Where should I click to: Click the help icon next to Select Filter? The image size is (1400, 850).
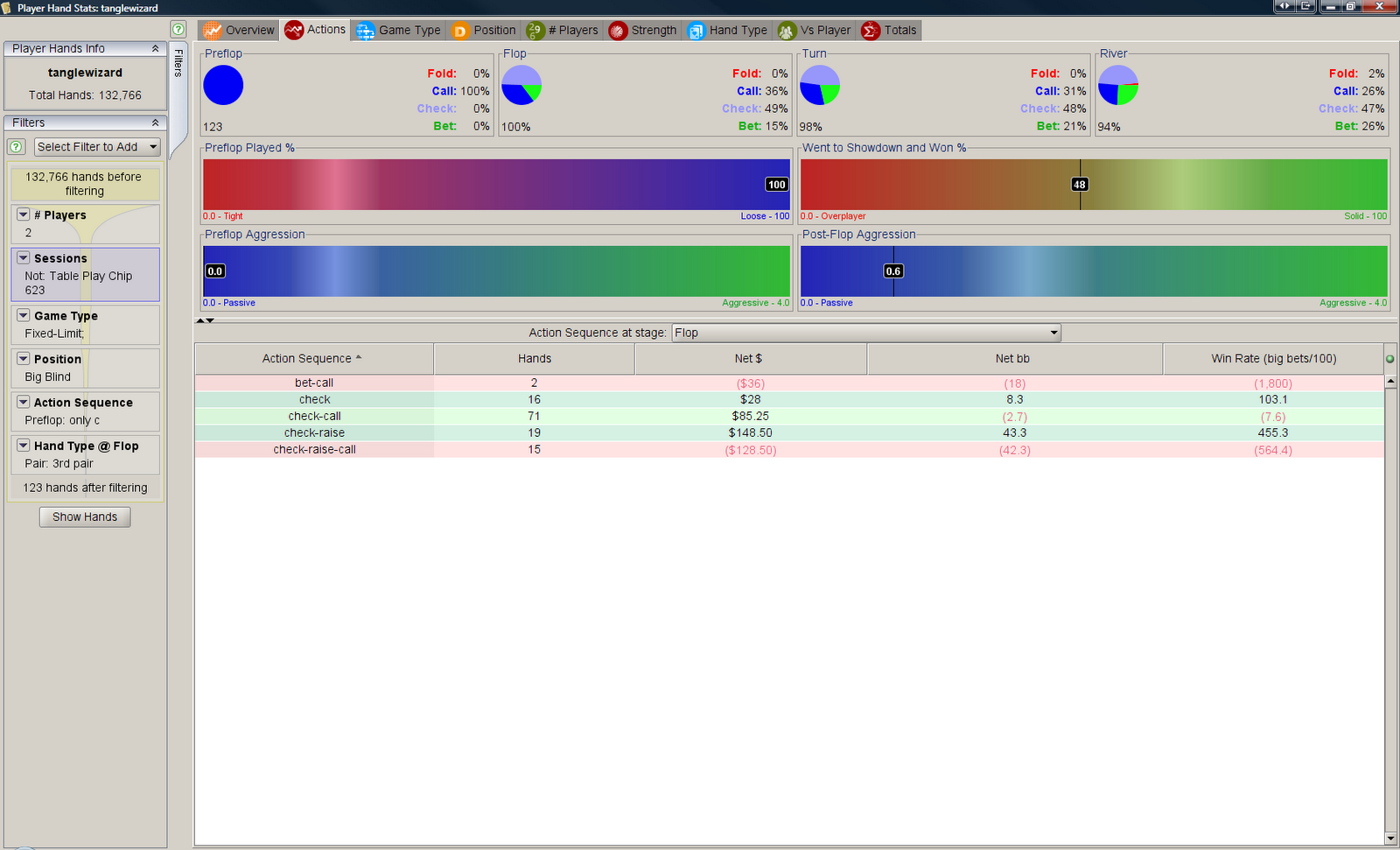pos(16,147)
